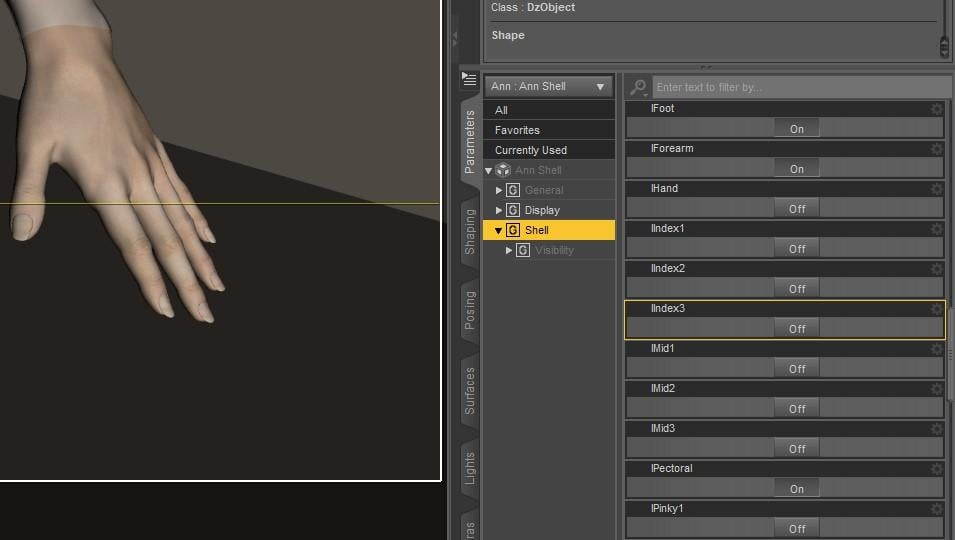This screenshot has width=955, height=540.
Task: Open the lIndex3 parameter settings gear
Action: (x=936, y=309)
